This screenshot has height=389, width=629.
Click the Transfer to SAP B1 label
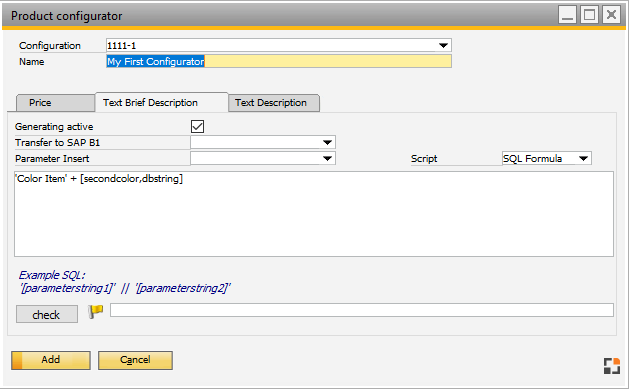[57, 143]
